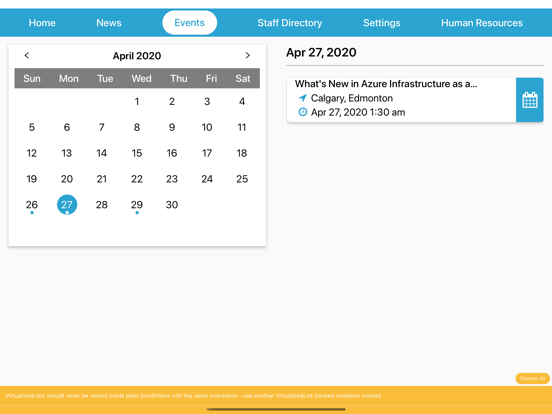Select April 4 in calendar
The height and width of the screenshot is (414, 552).
point(242,102)
